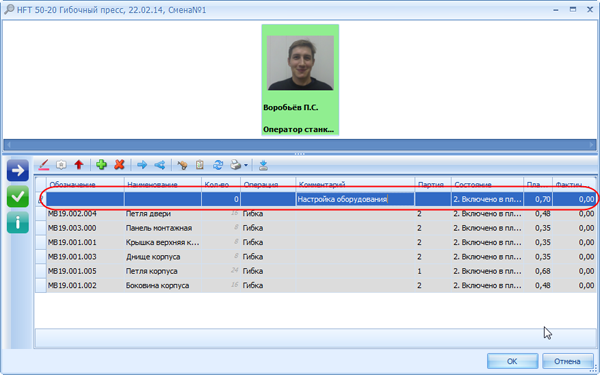Click the clipboard toolbar icon

click(x=200, y=165)
